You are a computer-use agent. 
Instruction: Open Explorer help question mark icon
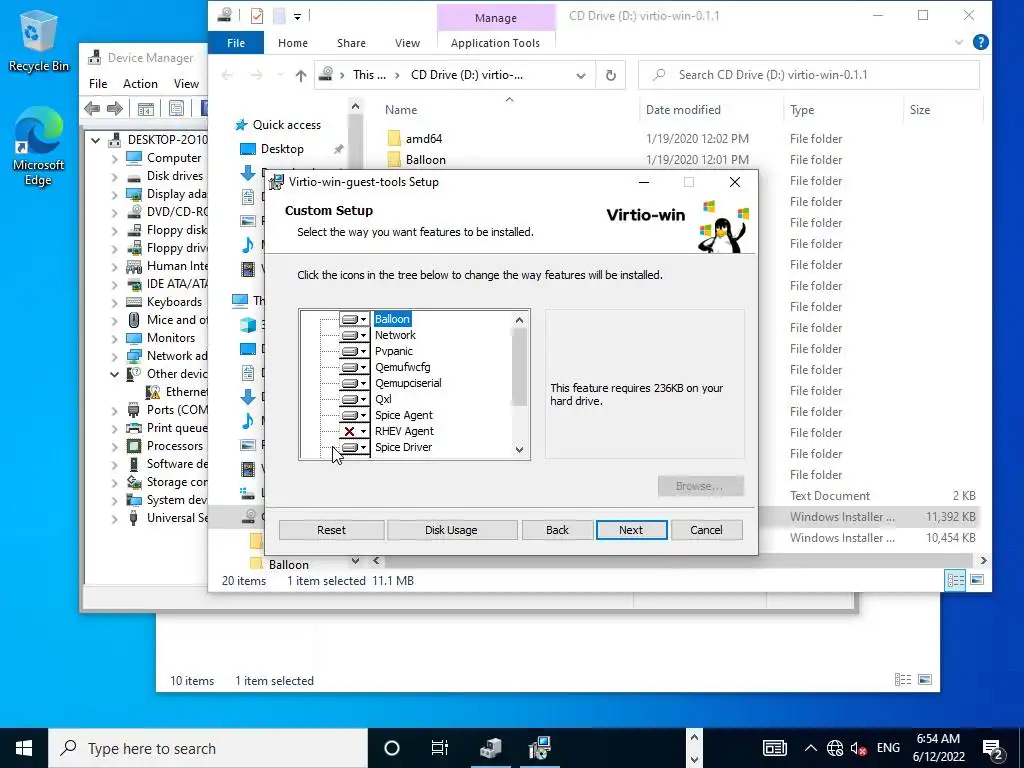tap(980, 42)
